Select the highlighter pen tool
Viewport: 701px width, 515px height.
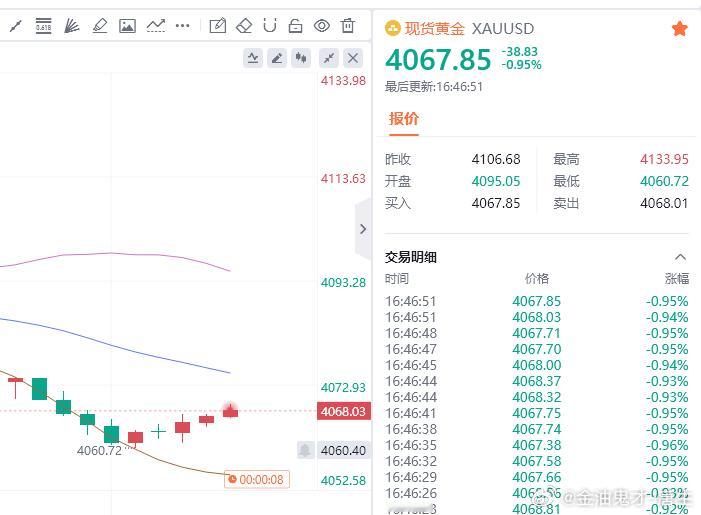click(x=100, y=26)
